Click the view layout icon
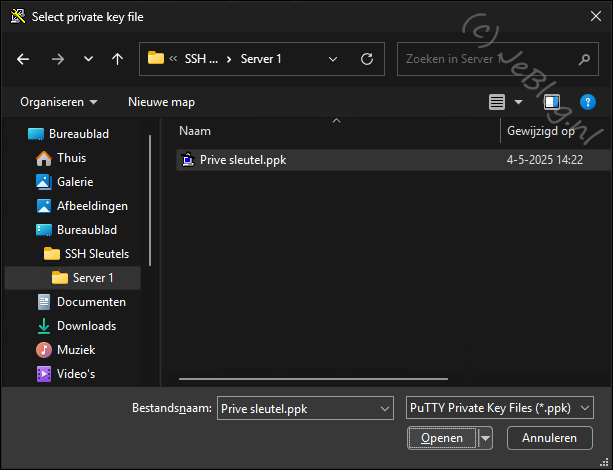The height and width of the screenshot is (470, 613). [497, 102]
